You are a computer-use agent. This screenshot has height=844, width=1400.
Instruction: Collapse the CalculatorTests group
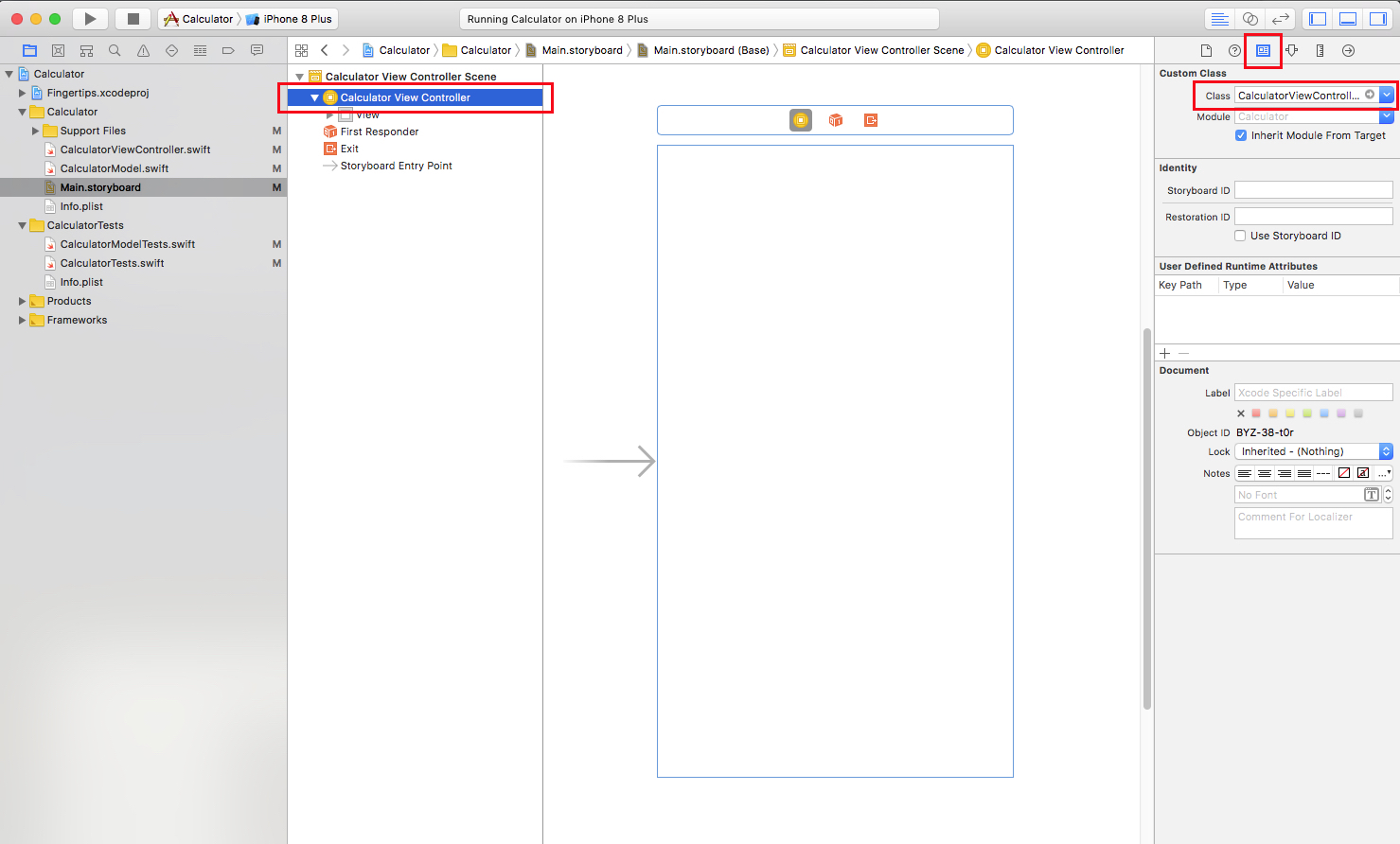tap(22, 225)
